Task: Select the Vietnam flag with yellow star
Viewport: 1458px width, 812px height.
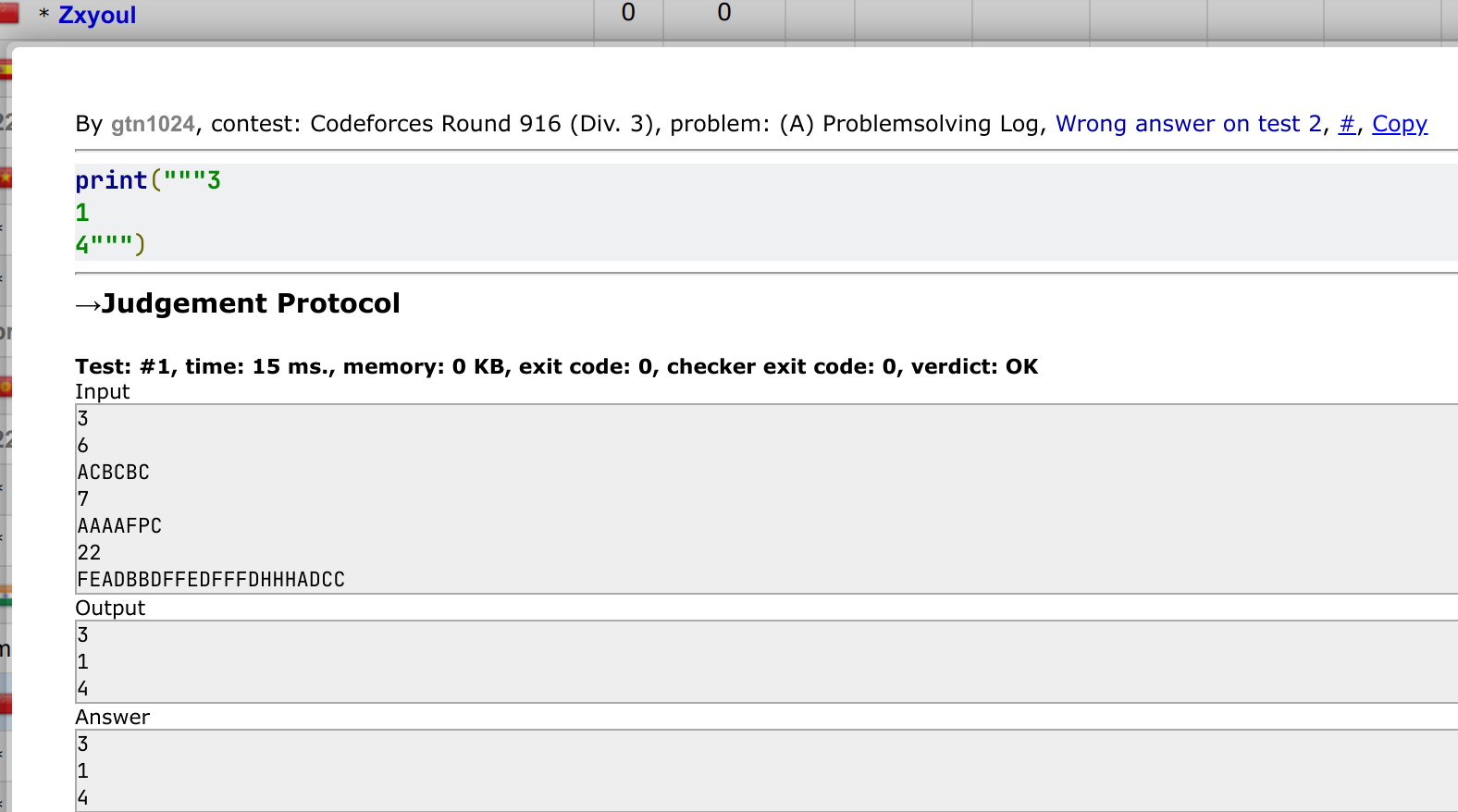Action: pyautogui.click(x=5, y=177)
